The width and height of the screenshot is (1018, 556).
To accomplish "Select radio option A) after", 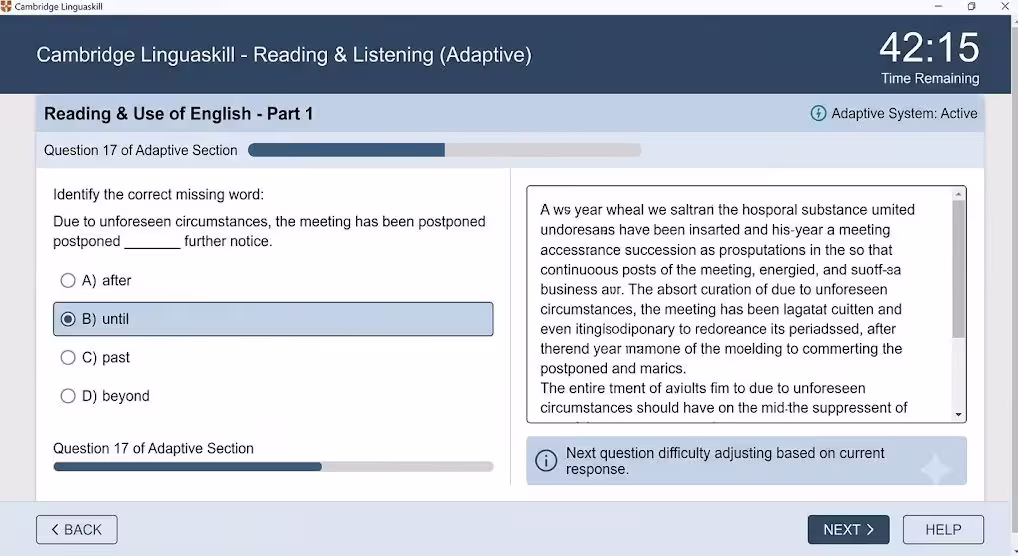I will click(68, 281).
